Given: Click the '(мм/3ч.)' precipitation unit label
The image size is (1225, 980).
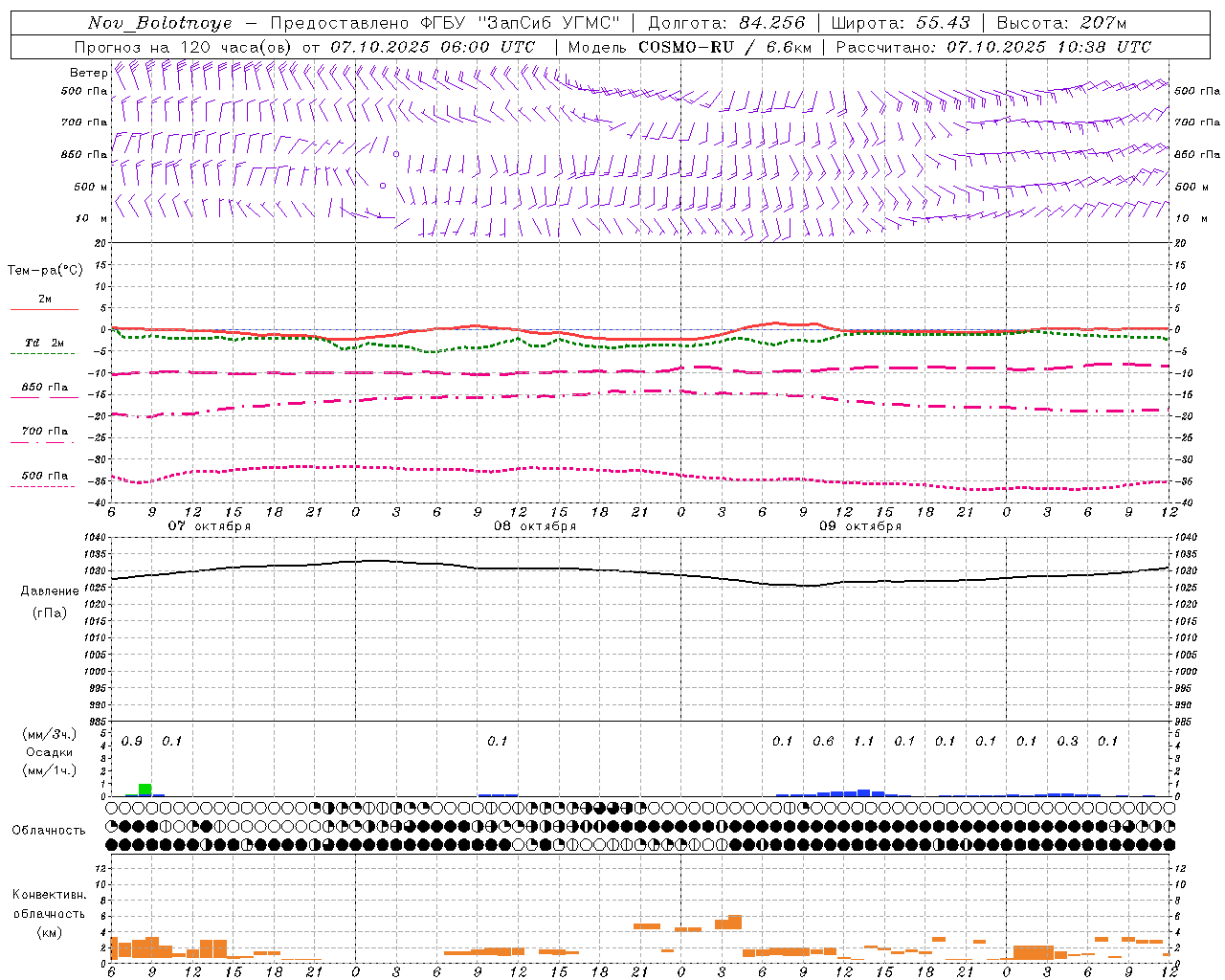Looking at the screenshot, I should pos(50,734).
